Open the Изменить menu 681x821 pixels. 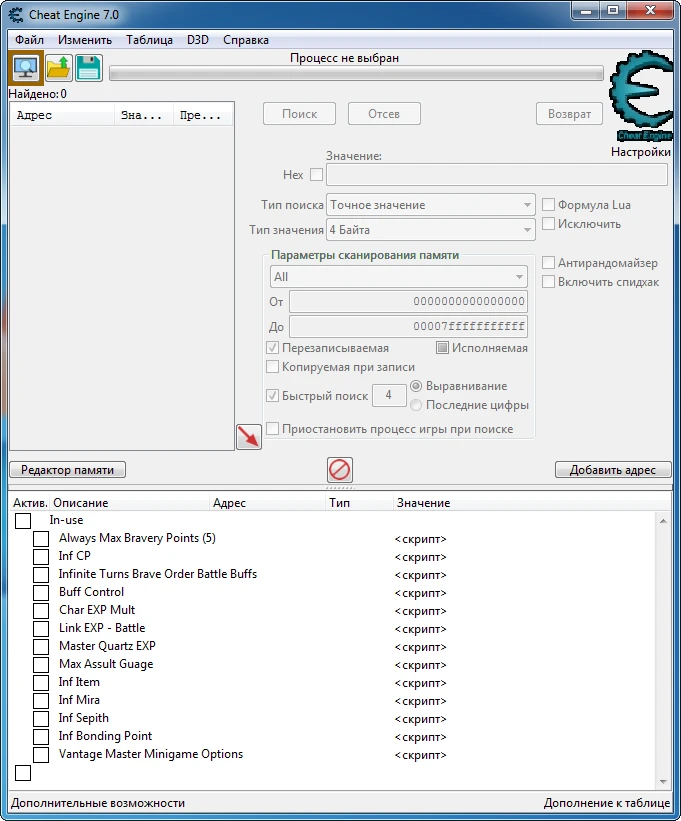point(85,40)
